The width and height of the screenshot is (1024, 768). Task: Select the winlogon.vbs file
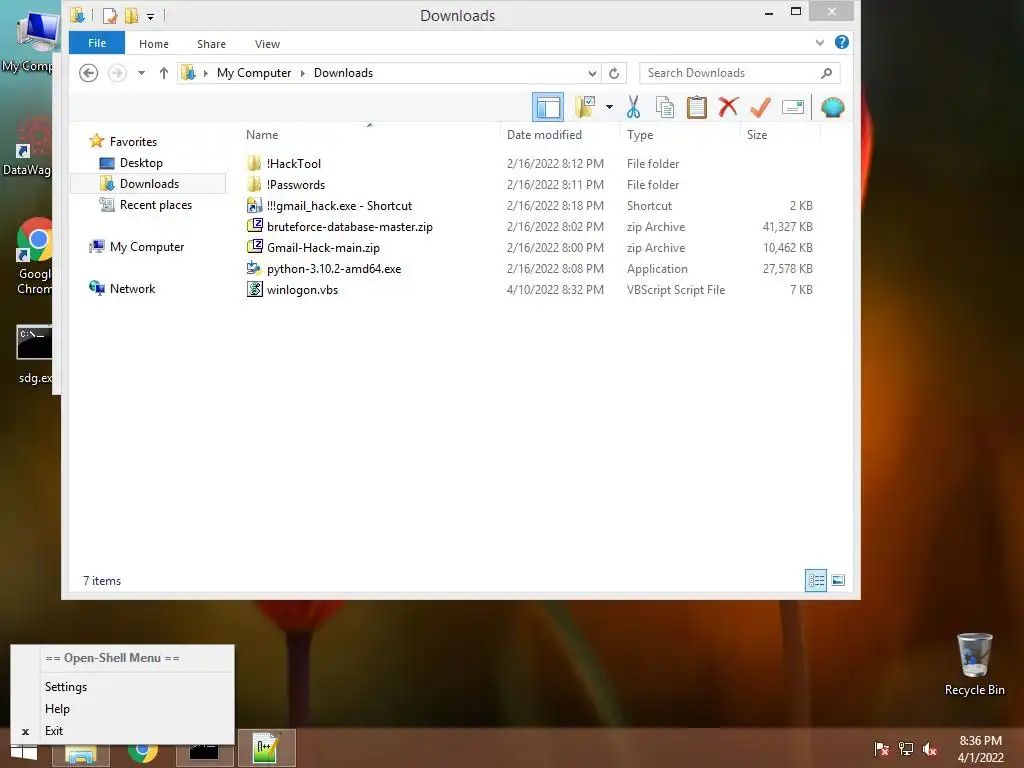click(302, 289)
